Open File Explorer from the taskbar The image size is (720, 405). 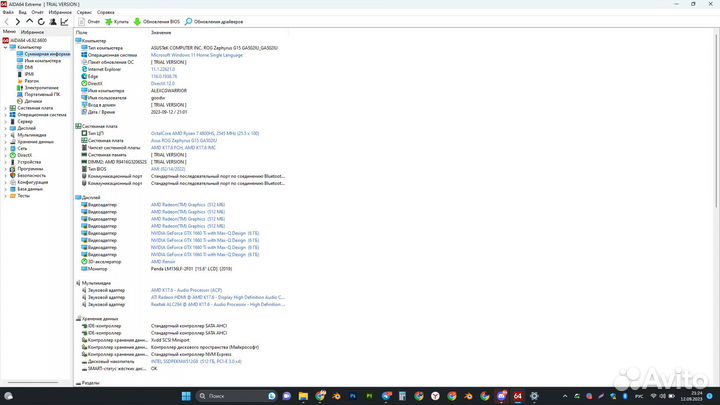303,396
